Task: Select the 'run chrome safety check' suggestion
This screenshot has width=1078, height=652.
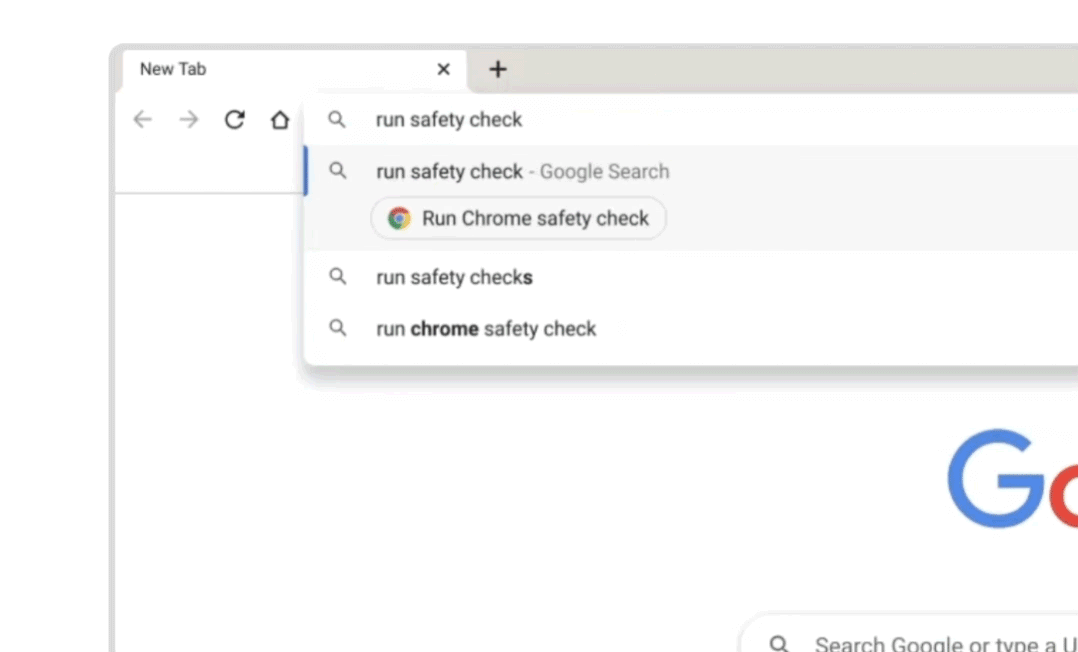Action: click(486, 329)
